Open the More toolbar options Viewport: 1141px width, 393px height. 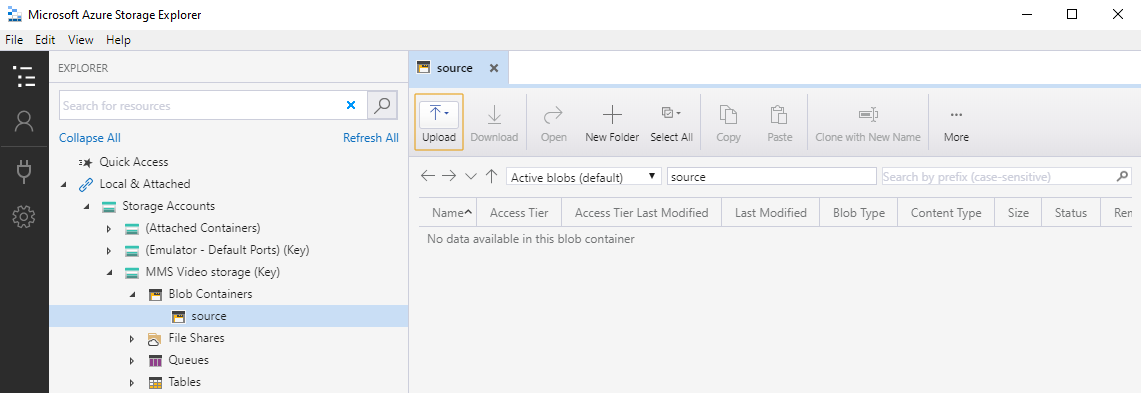(956, 122)
